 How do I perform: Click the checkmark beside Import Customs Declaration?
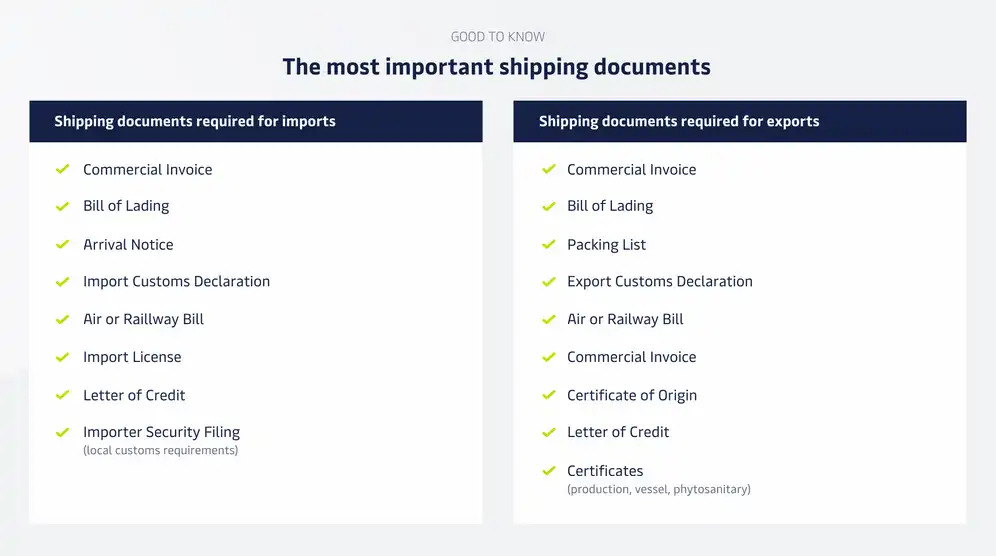pyautogui.click(x=62, y=281)
